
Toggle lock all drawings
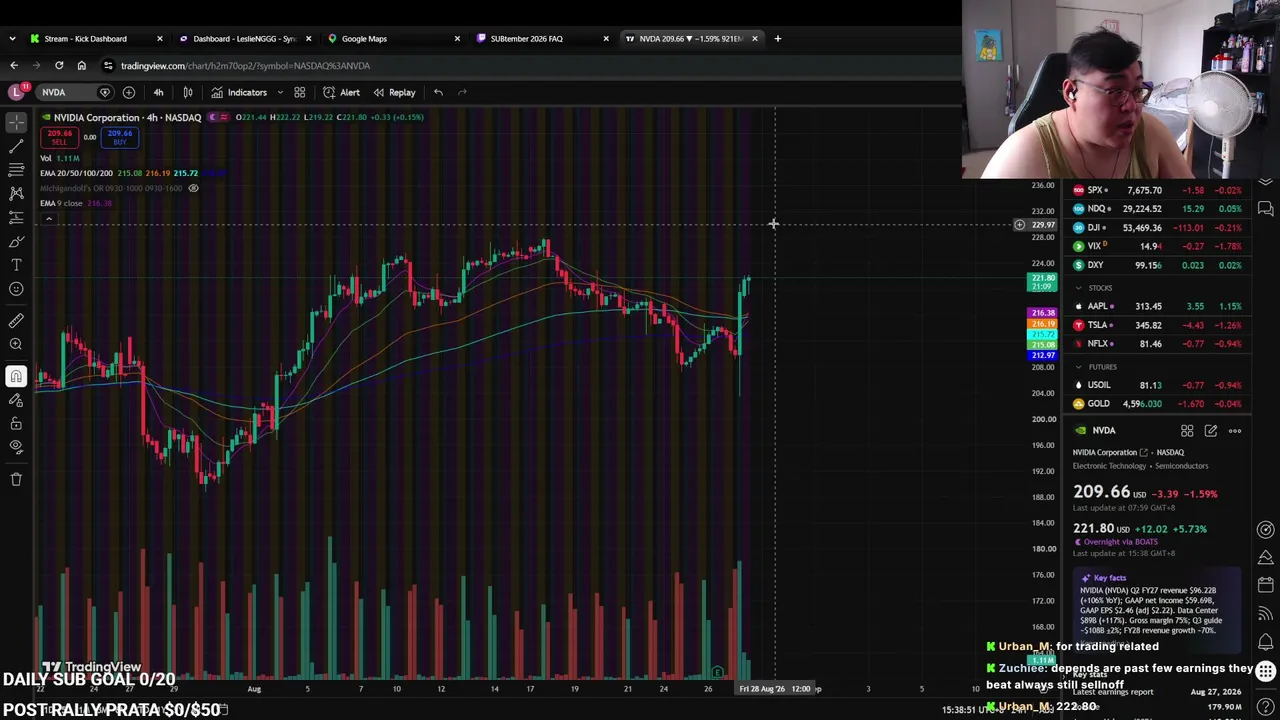pos(16,423)
